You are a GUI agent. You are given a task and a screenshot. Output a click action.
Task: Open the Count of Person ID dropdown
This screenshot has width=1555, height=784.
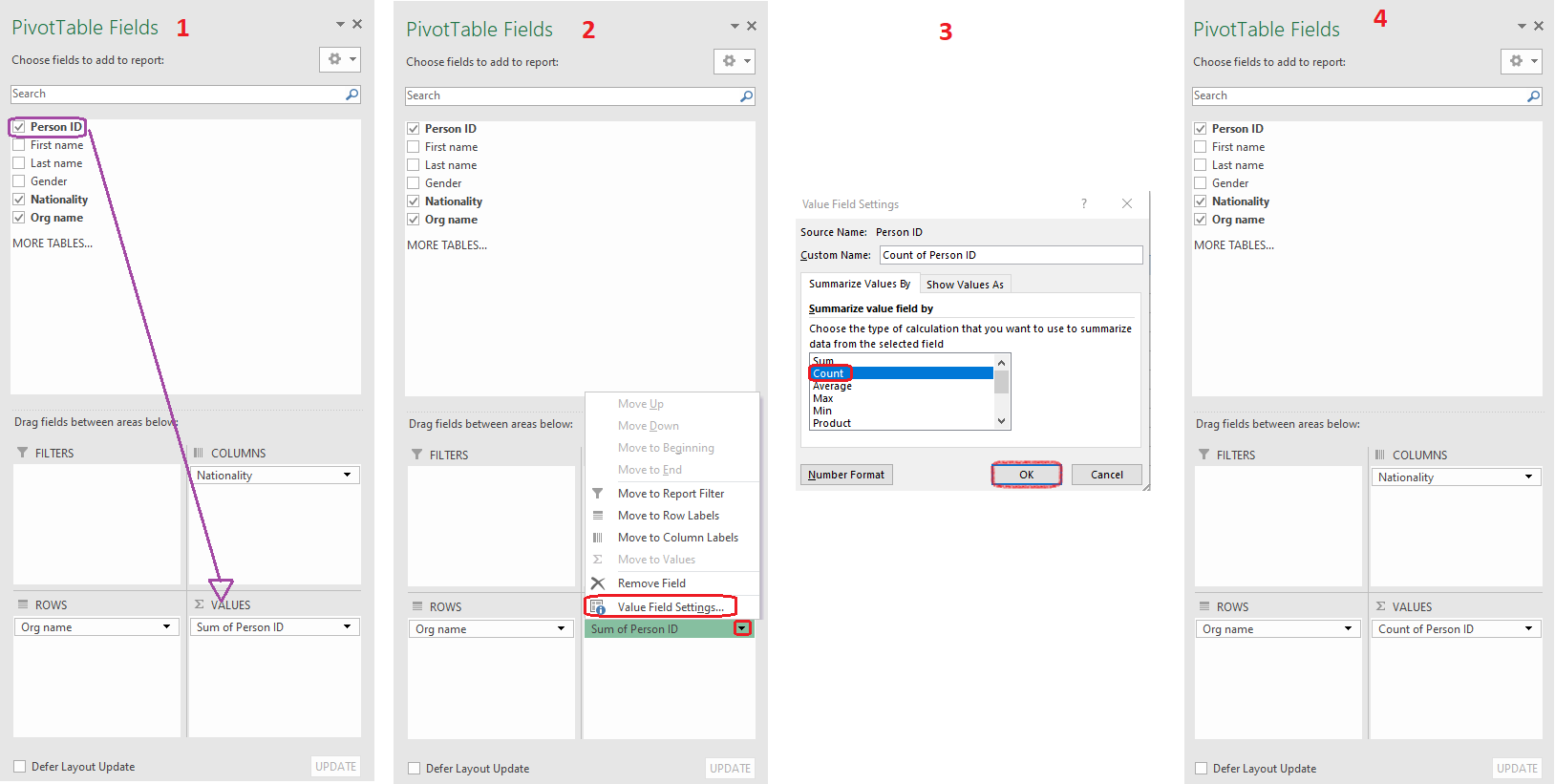[1528, 629]
